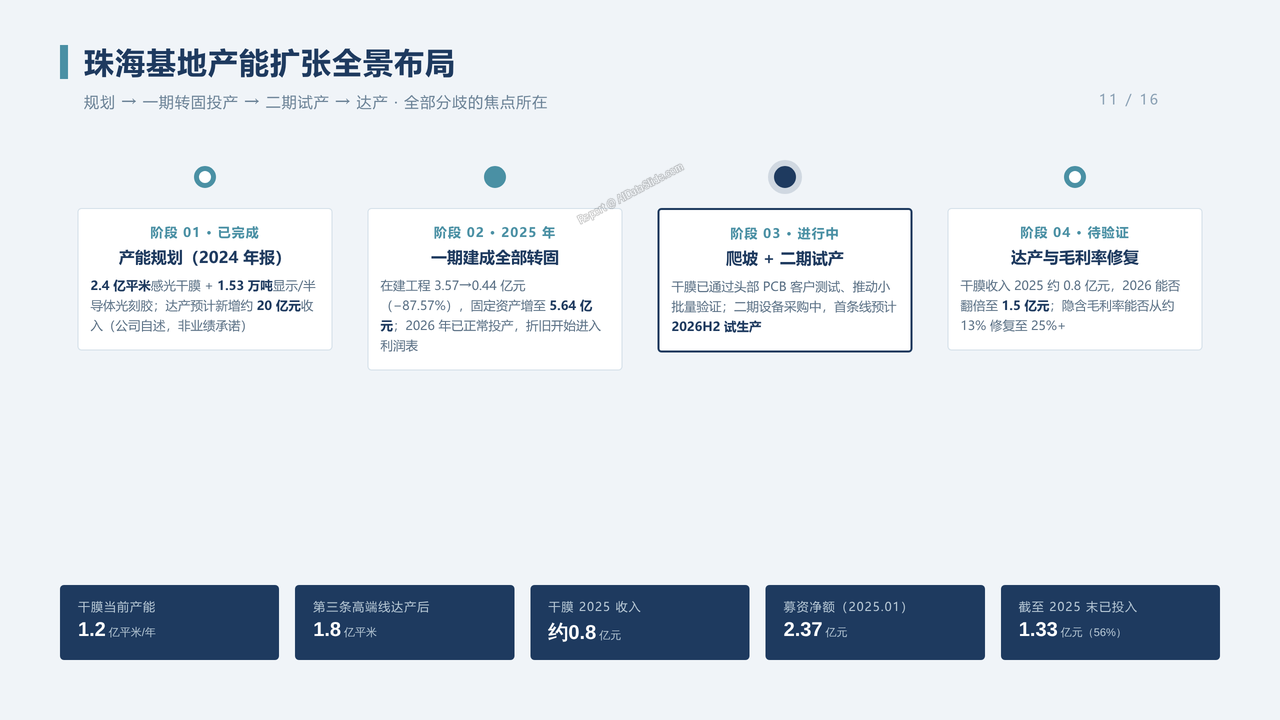Click the value 2.37 亿元

point(815,630)
